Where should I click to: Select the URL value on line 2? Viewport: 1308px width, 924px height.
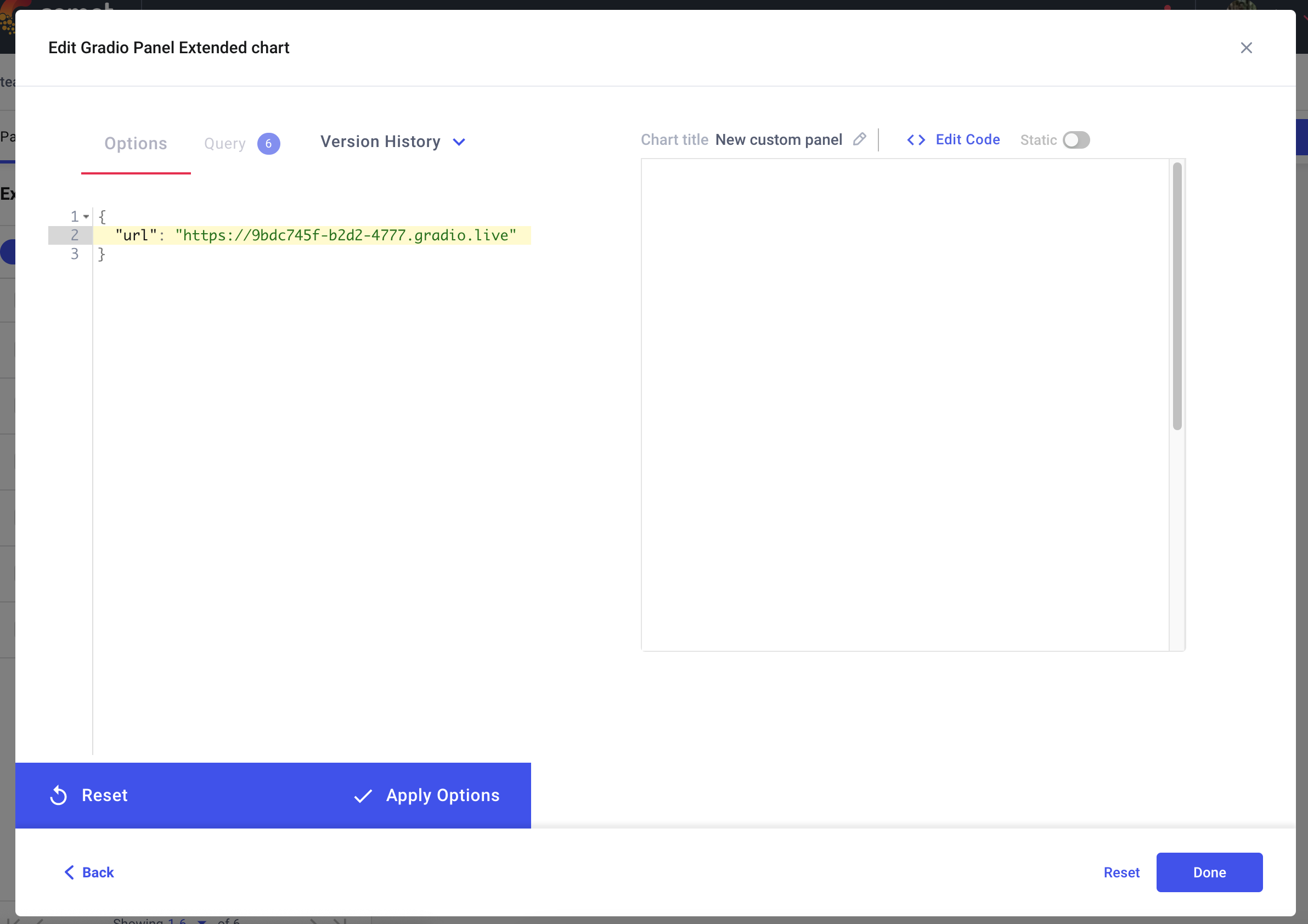tap(348, 235)
